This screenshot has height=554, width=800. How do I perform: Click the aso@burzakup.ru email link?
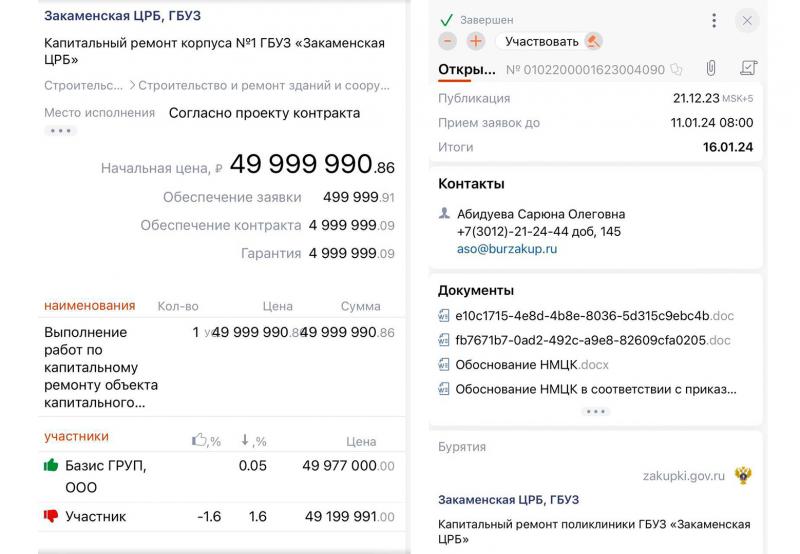click(x=507, y=249)
